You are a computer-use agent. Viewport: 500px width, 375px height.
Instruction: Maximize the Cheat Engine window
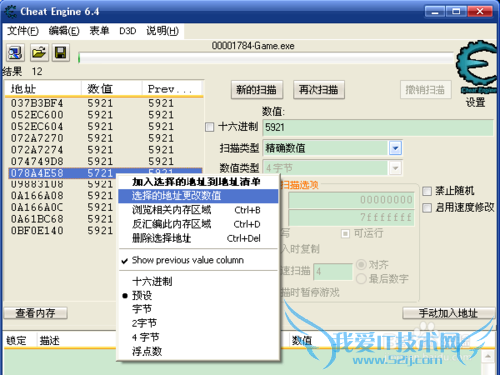pos(456,12)
